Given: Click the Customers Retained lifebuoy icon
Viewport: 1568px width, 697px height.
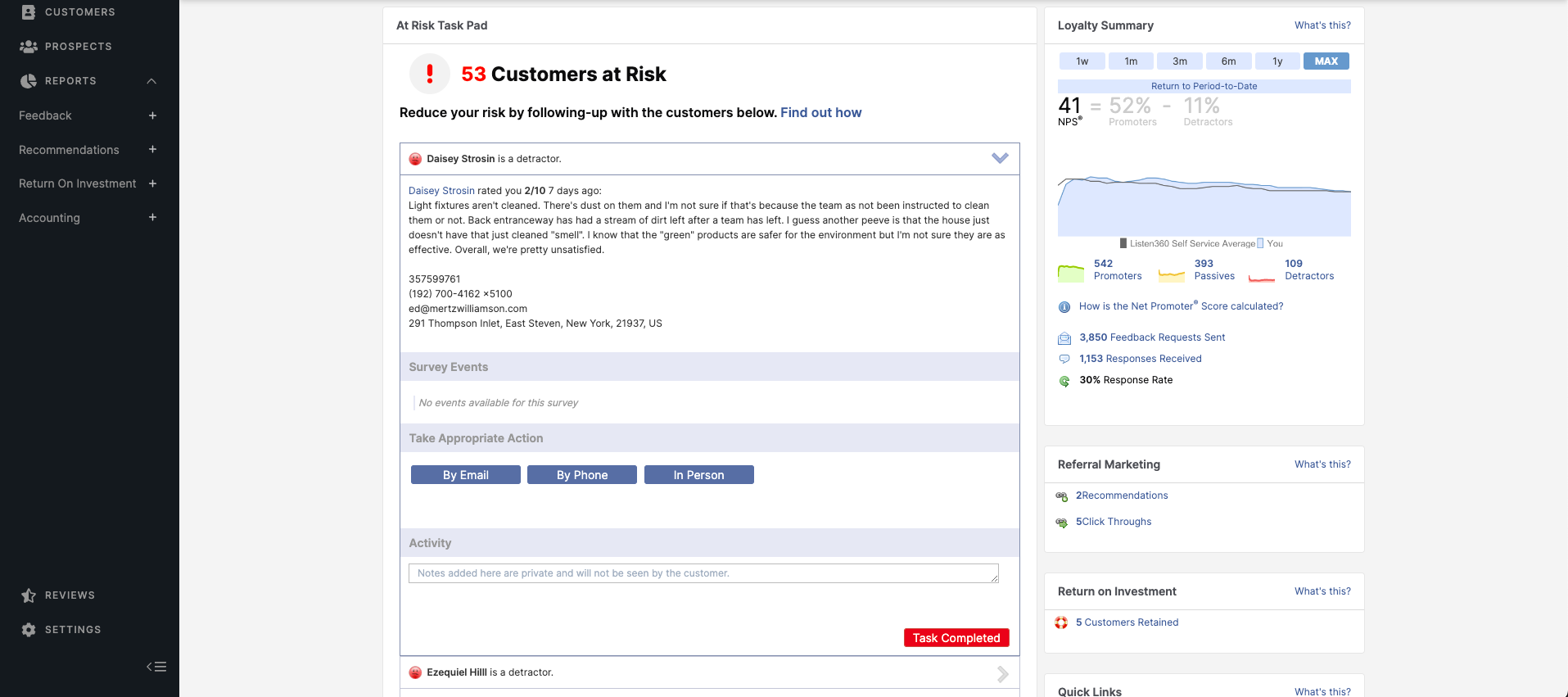Looking at the screenshot, I should (x=1061, y=622).
